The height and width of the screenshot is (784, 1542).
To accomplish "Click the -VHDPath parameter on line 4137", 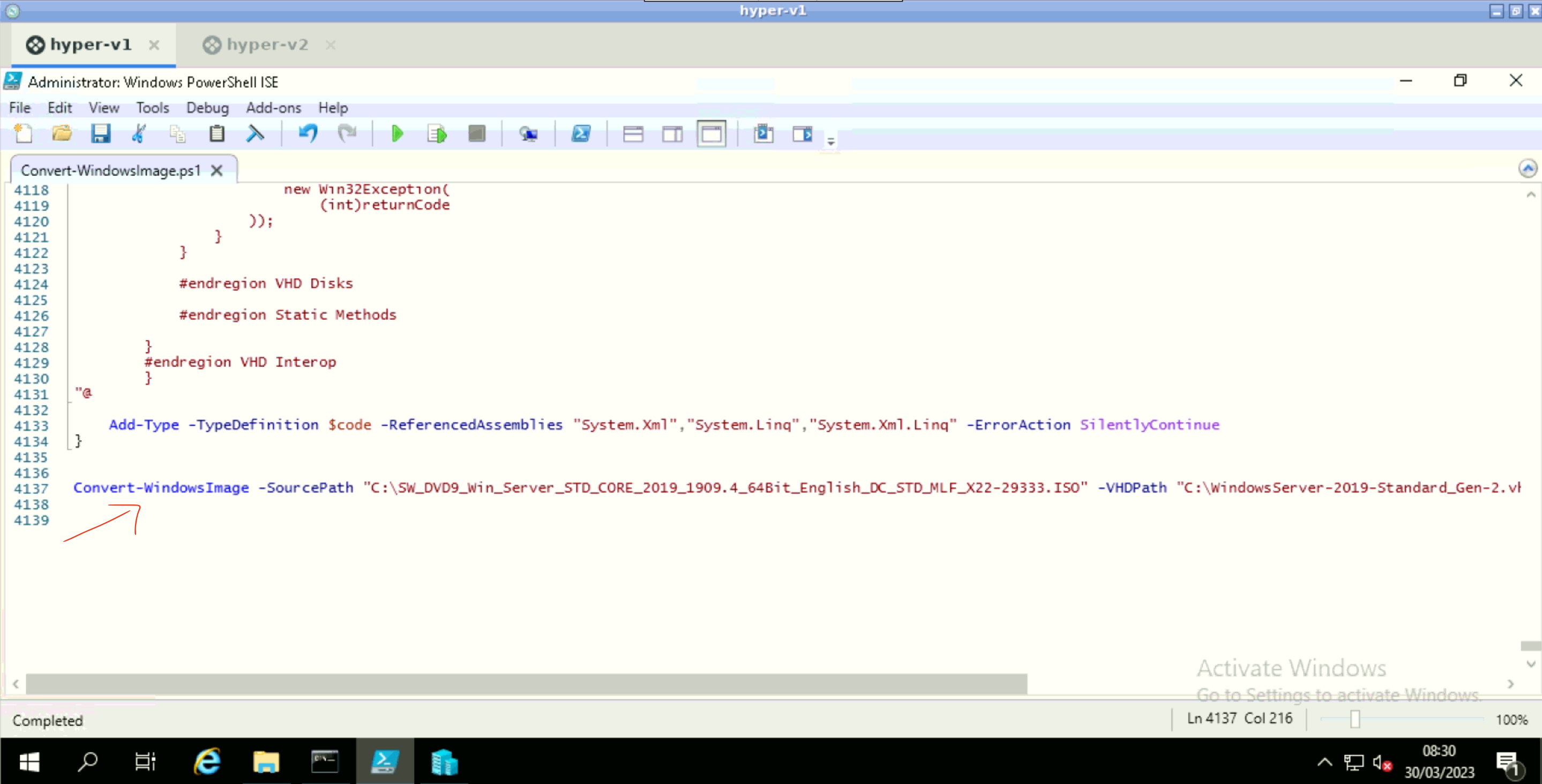I will coord(1132,488).
